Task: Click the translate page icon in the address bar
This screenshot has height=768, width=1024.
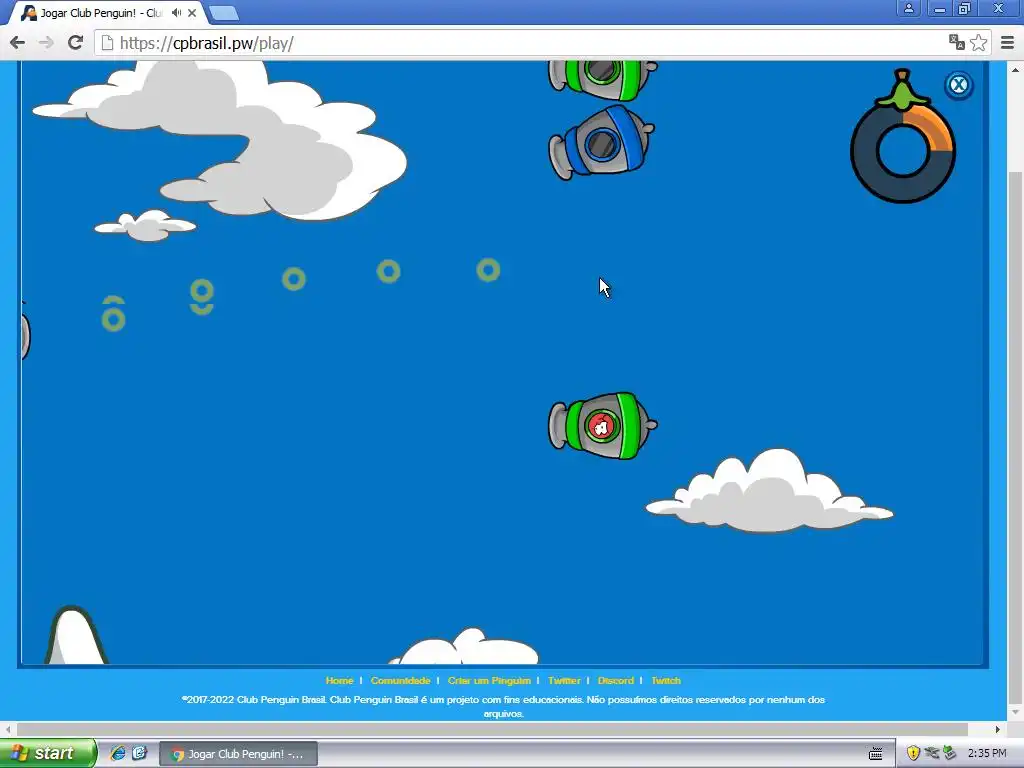Action: [x=957, y=42]
